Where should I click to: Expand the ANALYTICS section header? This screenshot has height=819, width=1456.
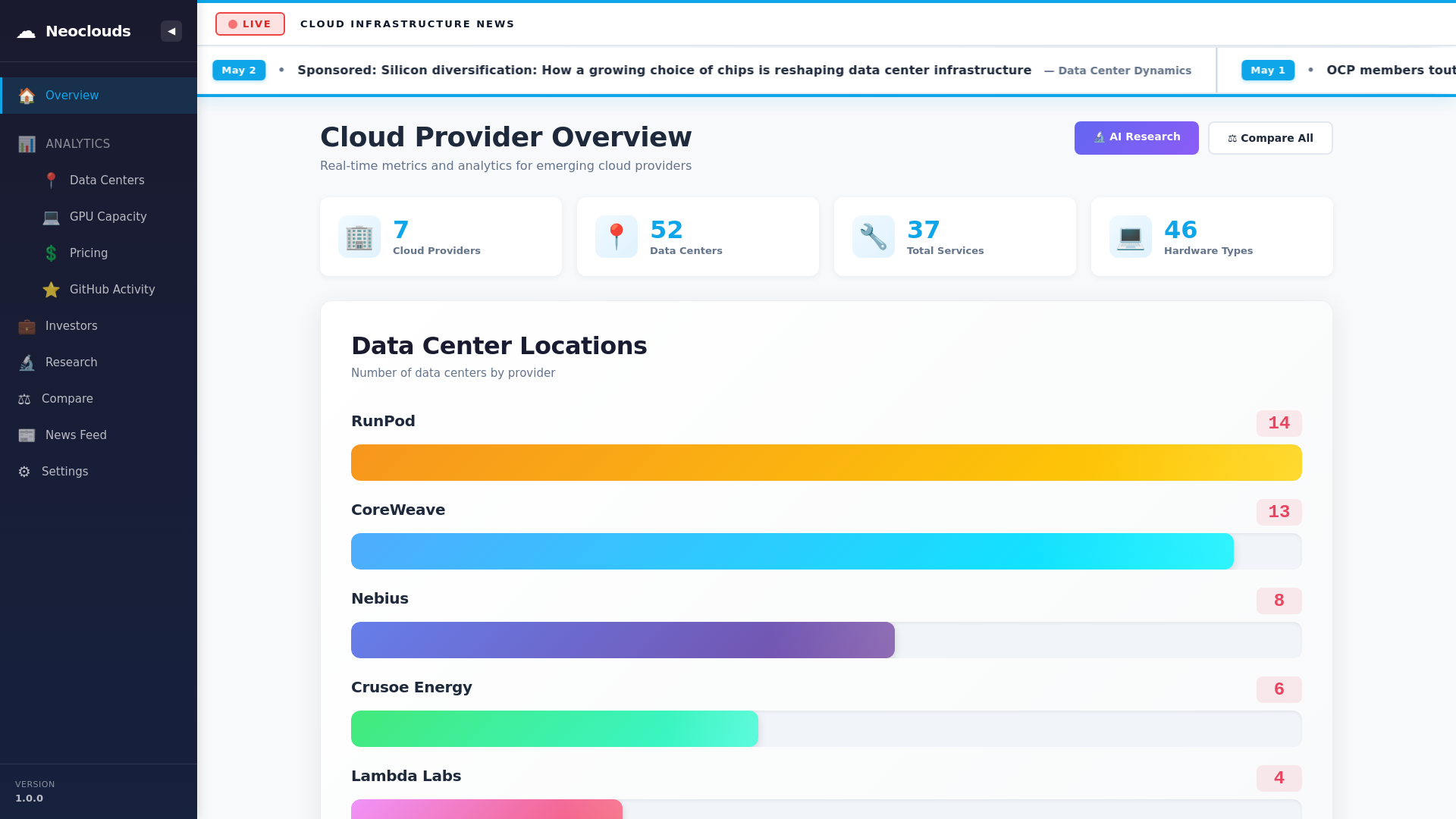click(99, 144)
